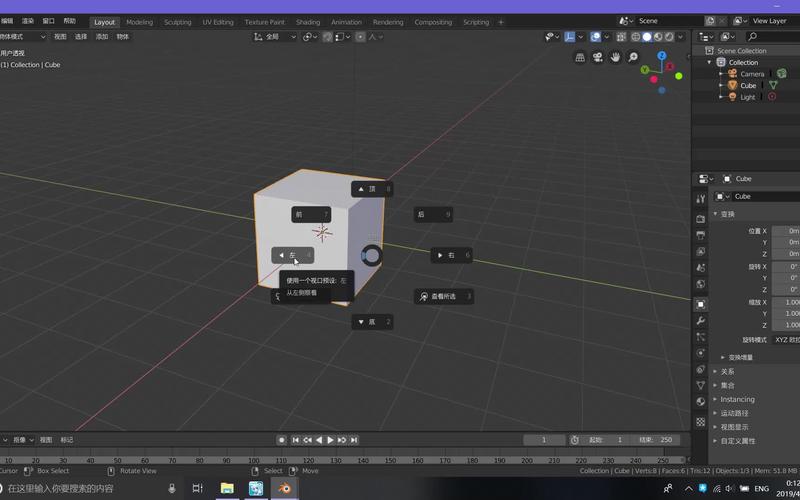The image size is (800, 500).
Task: Select wireframe viewport shading
Action: [636, 37]
